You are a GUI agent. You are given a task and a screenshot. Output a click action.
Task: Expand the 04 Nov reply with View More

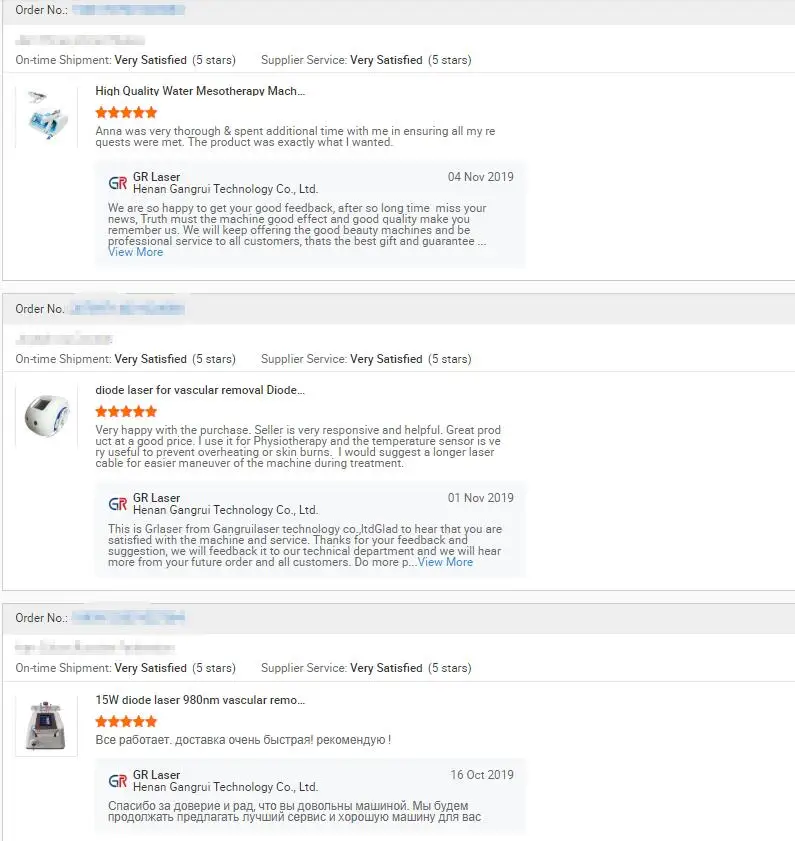point(135,252)
